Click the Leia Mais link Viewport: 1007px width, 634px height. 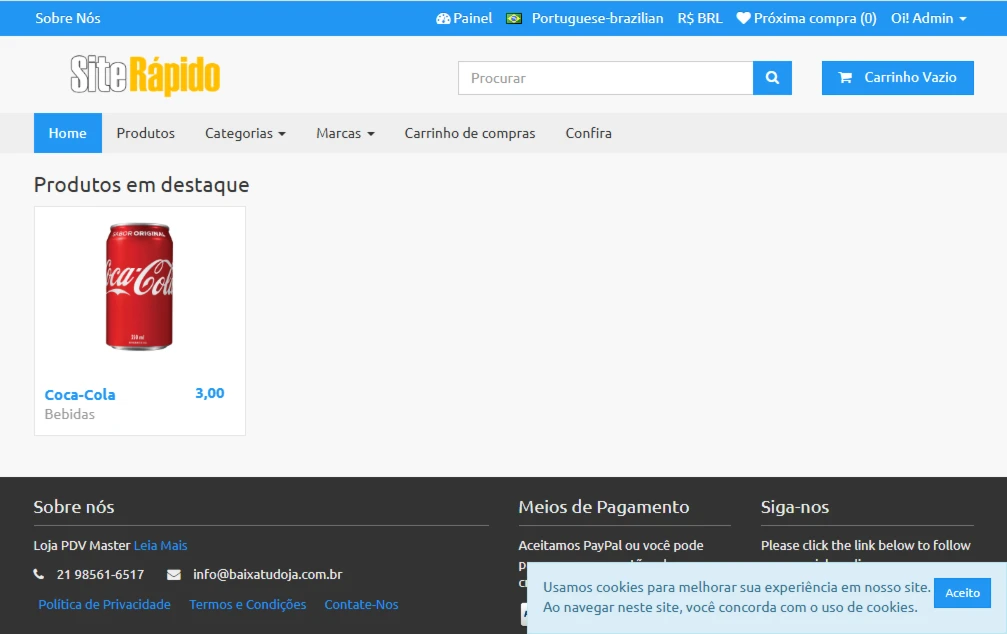point(160,545)
